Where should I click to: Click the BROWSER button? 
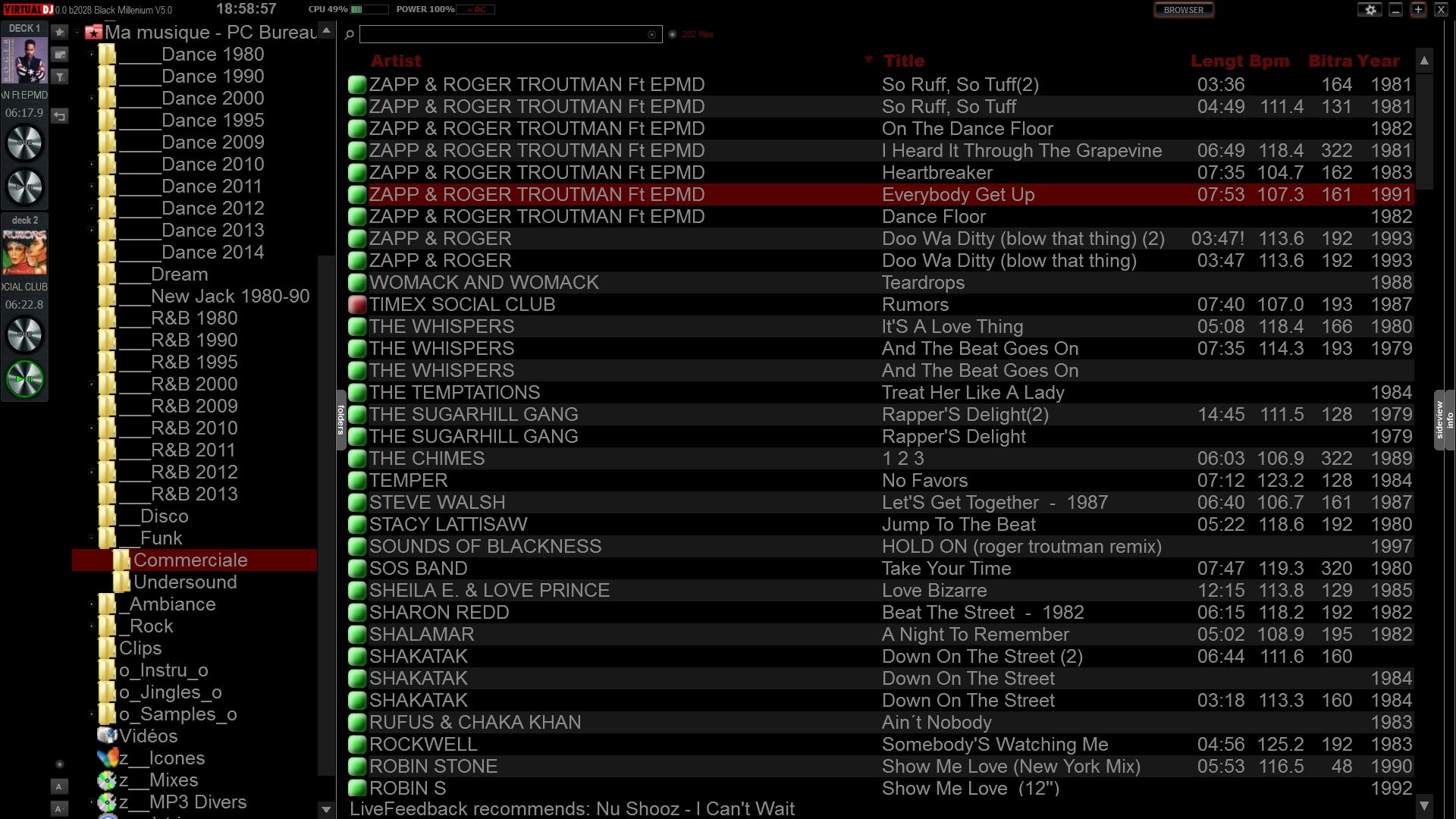[1184, 10]
